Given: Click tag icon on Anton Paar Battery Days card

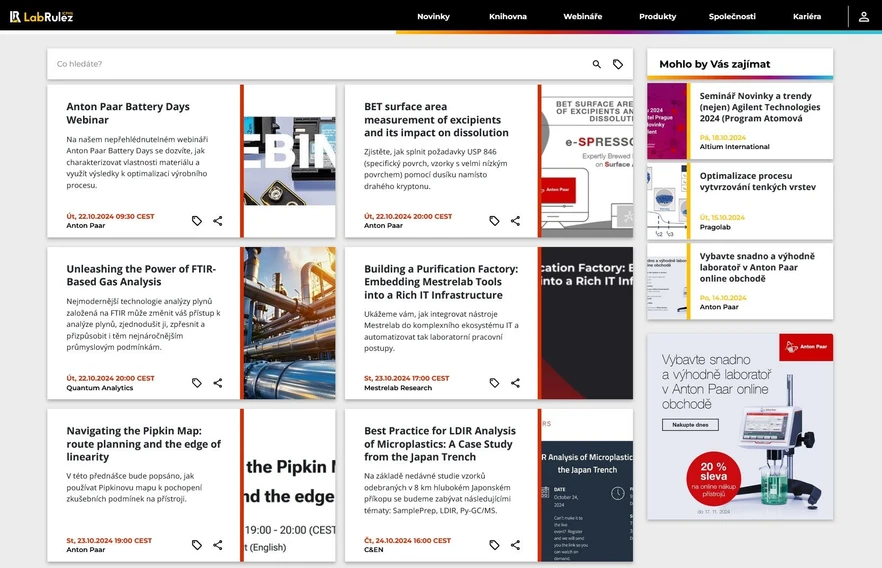Looking at the screenshot, I should point(196,221).
